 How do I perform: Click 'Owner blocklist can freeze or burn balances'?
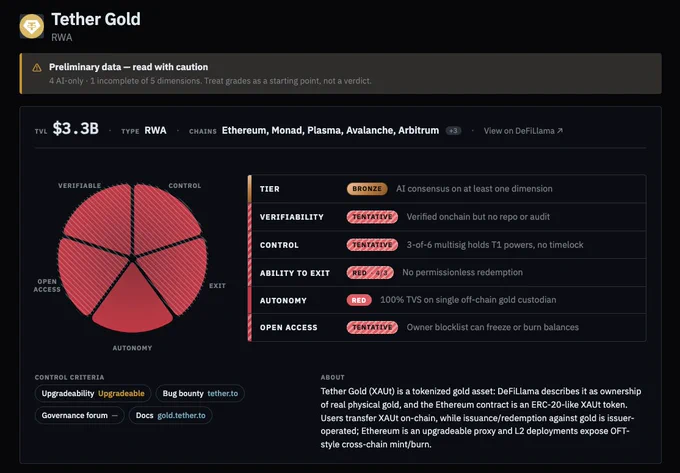[x=492, y=327]
